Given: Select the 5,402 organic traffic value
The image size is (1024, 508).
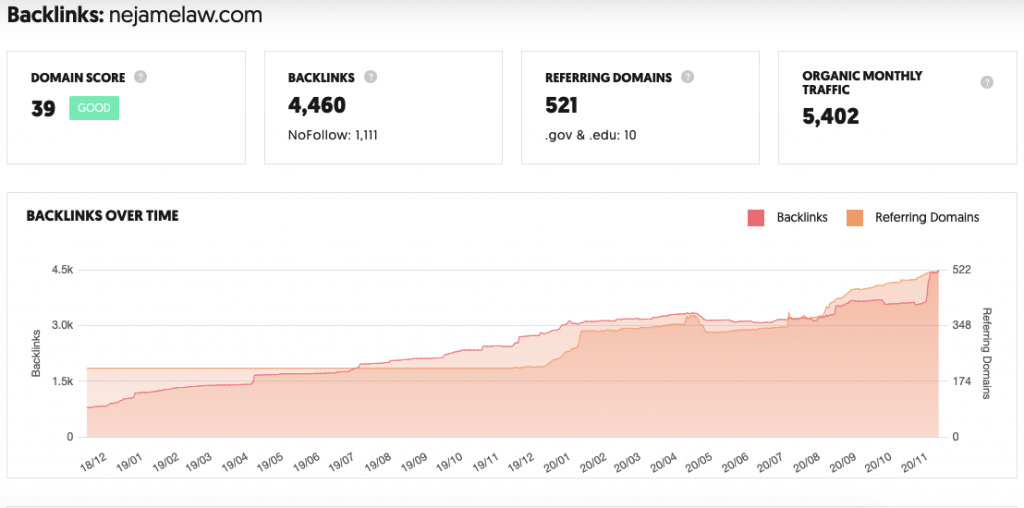Looking at the screenshot, I should (x=831, y=116).
